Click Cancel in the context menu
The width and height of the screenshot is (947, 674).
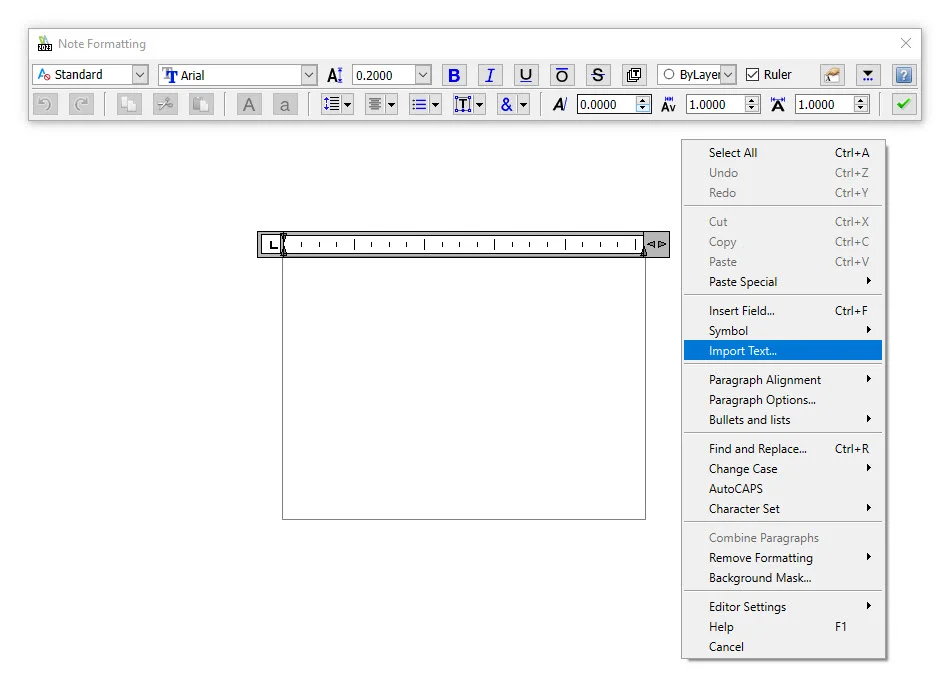pos(726,647)
